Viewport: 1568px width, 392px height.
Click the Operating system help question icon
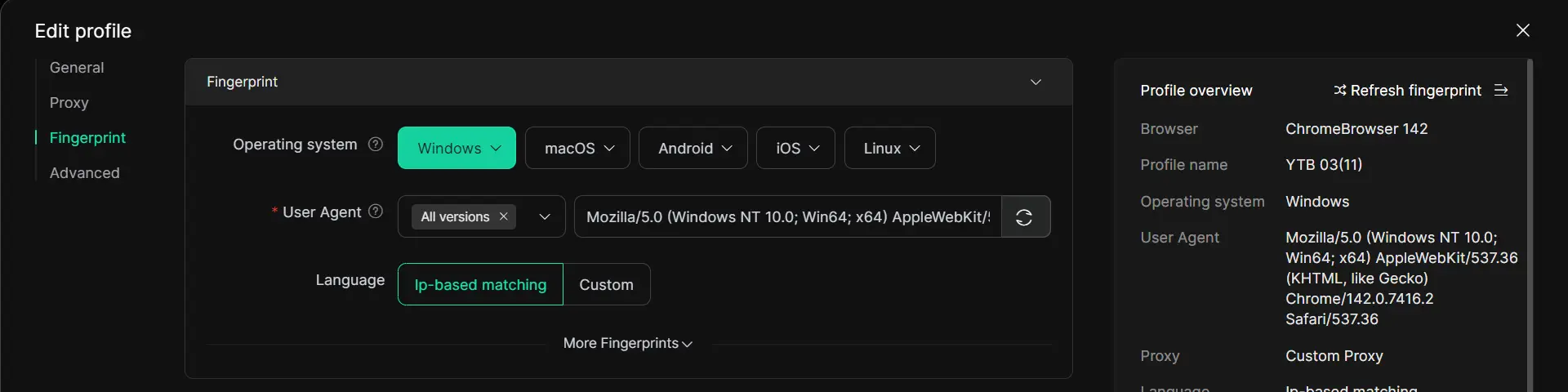pyautogui.click(x=376, y=145)
